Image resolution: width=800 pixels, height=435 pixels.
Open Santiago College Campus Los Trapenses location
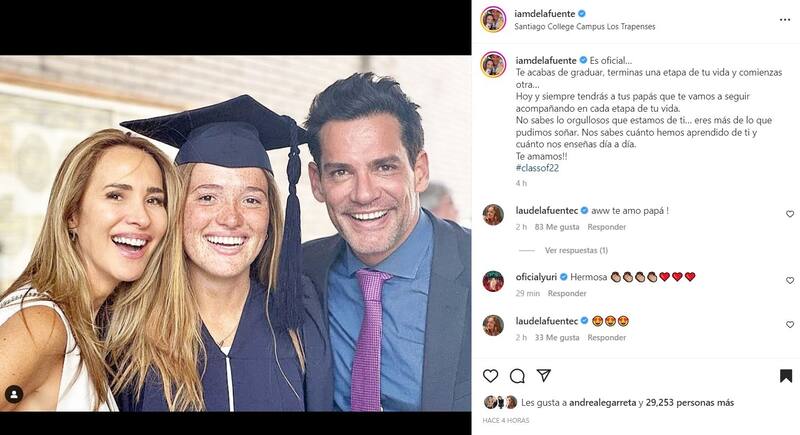(x=585, y=27)
